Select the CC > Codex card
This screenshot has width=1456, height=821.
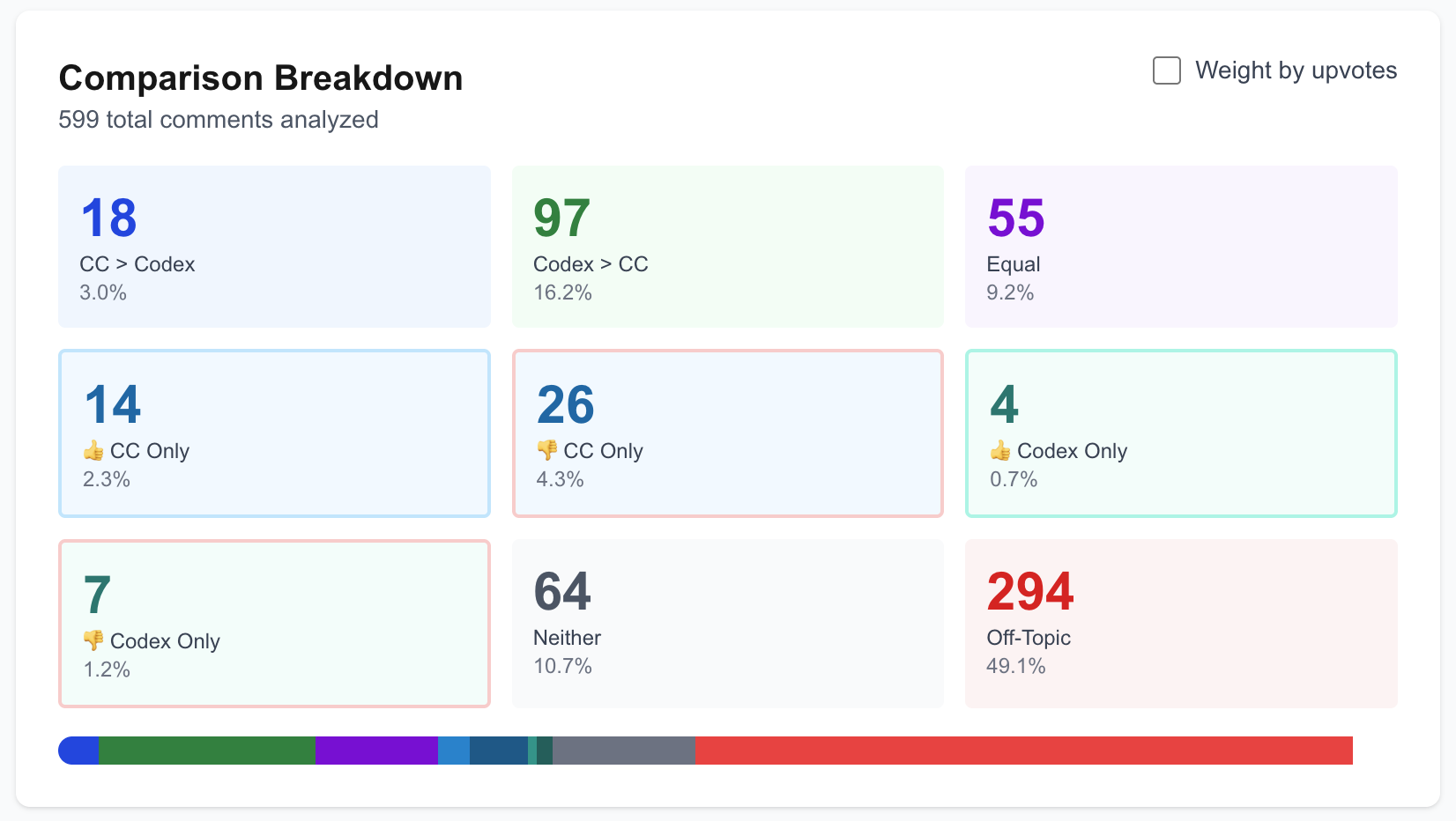(274, 247)
